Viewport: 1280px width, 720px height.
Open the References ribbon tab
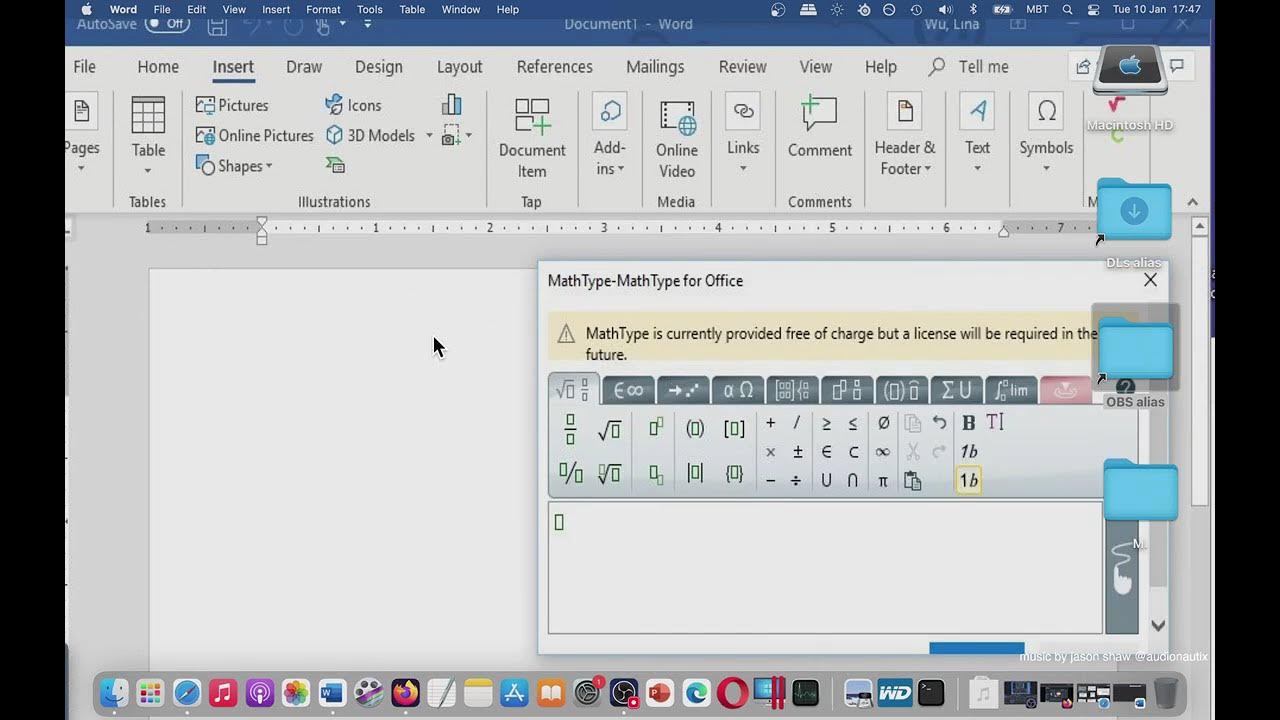coord(555,67)
